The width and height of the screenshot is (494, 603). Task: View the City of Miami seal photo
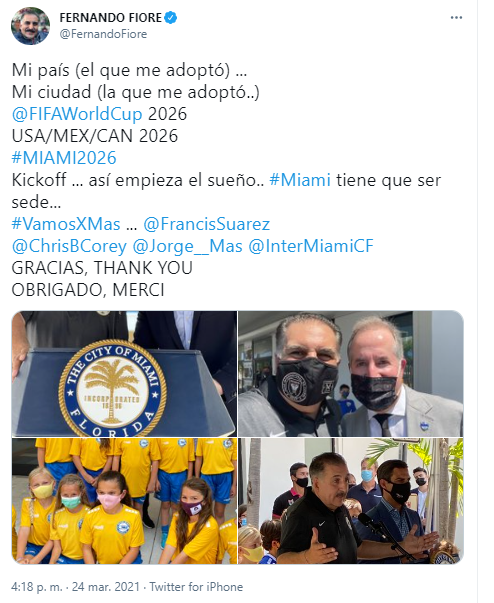pos(124,373)
